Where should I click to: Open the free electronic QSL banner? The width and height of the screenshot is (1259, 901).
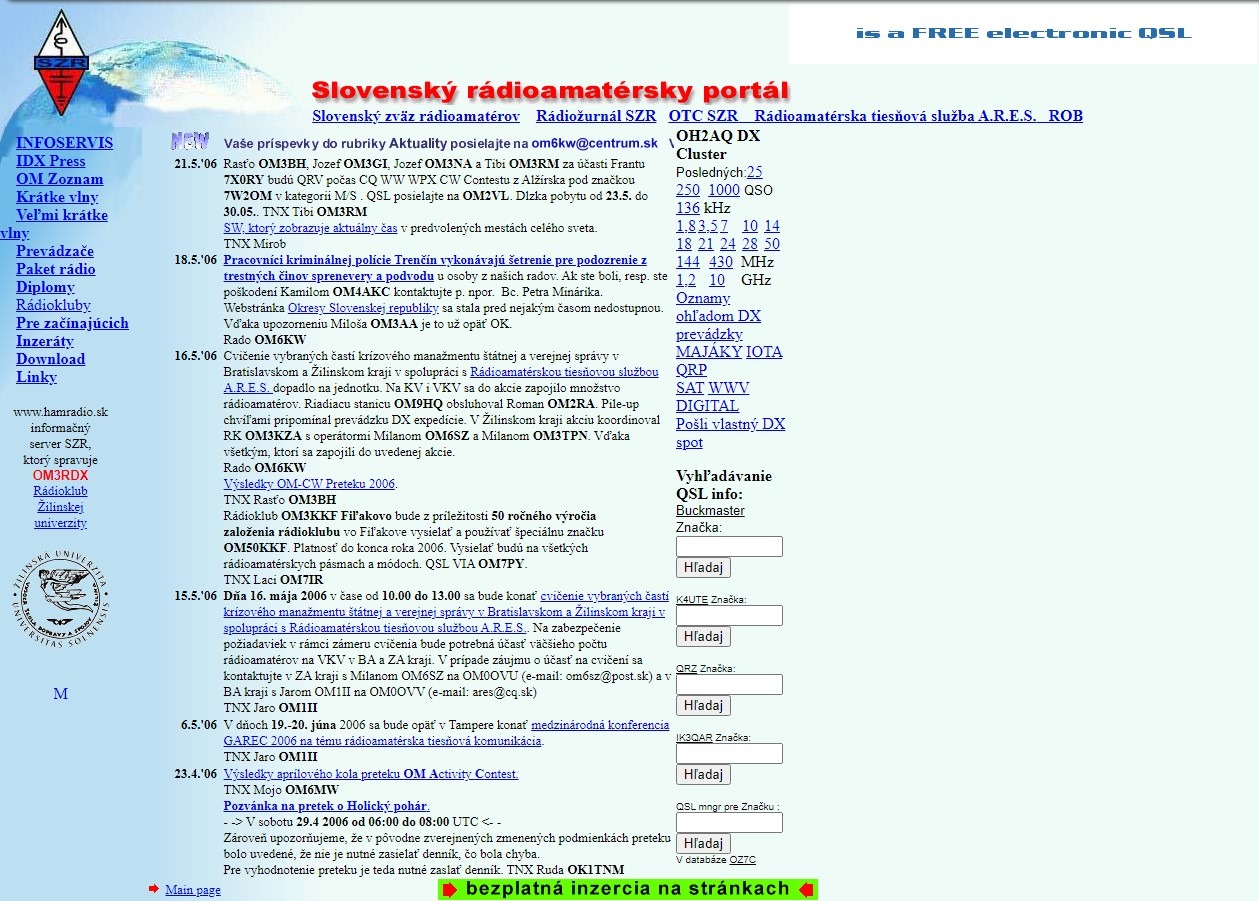tap(1023, 34)
